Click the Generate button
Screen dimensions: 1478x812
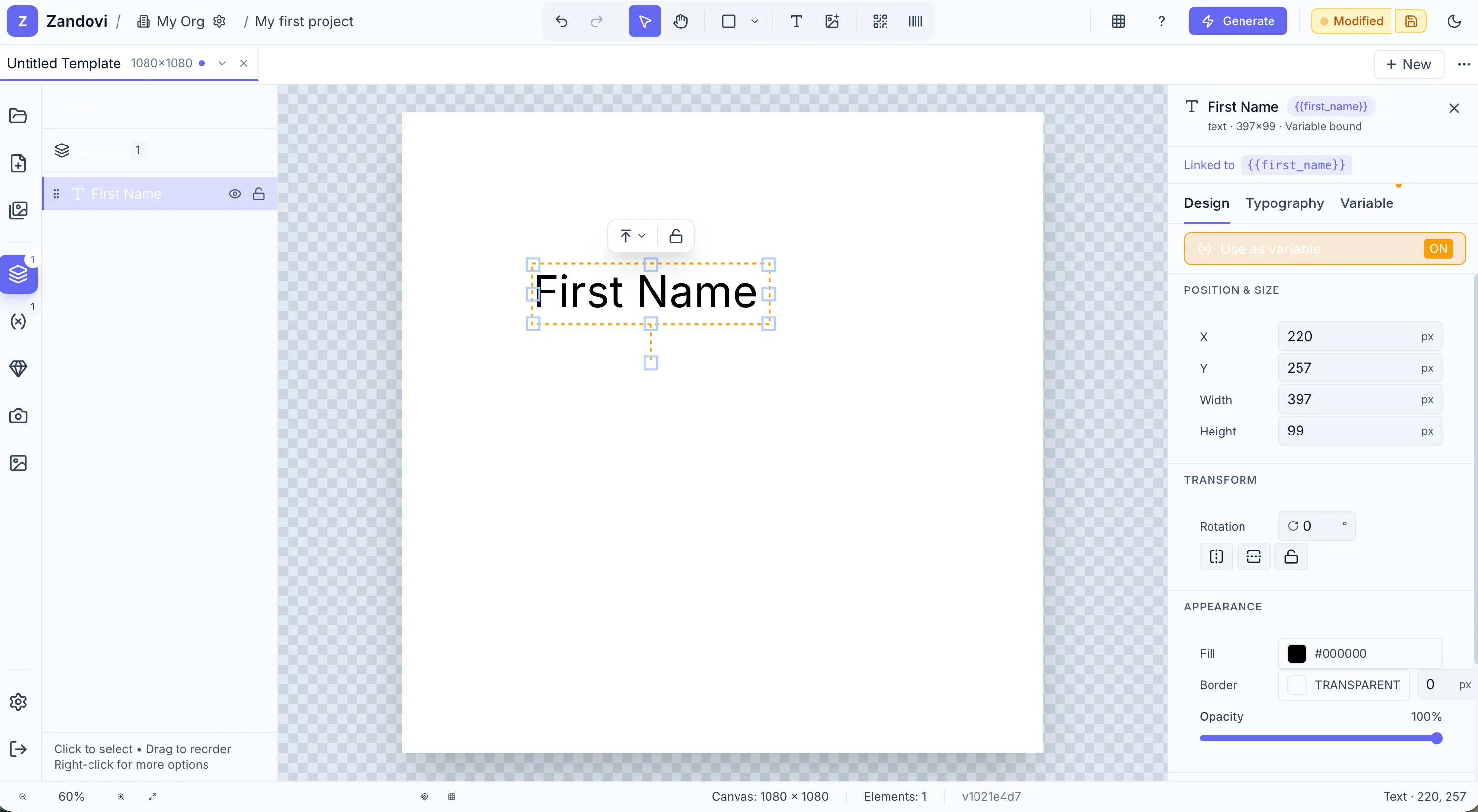tap(1238, 21)
